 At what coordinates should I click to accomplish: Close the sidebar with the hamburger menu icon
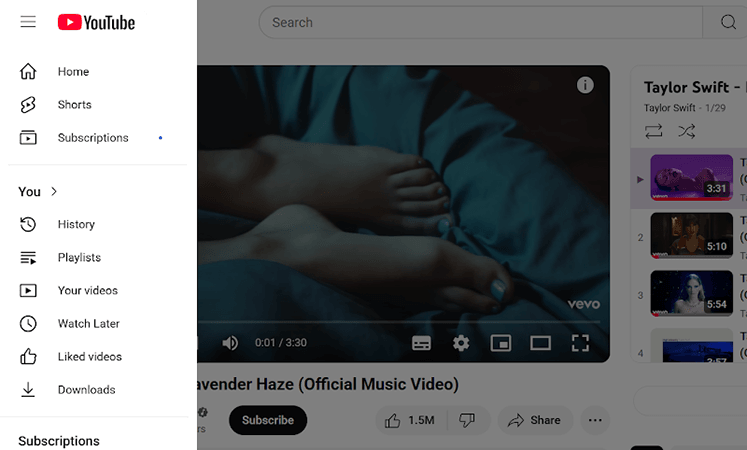click(x=28, y=22)
